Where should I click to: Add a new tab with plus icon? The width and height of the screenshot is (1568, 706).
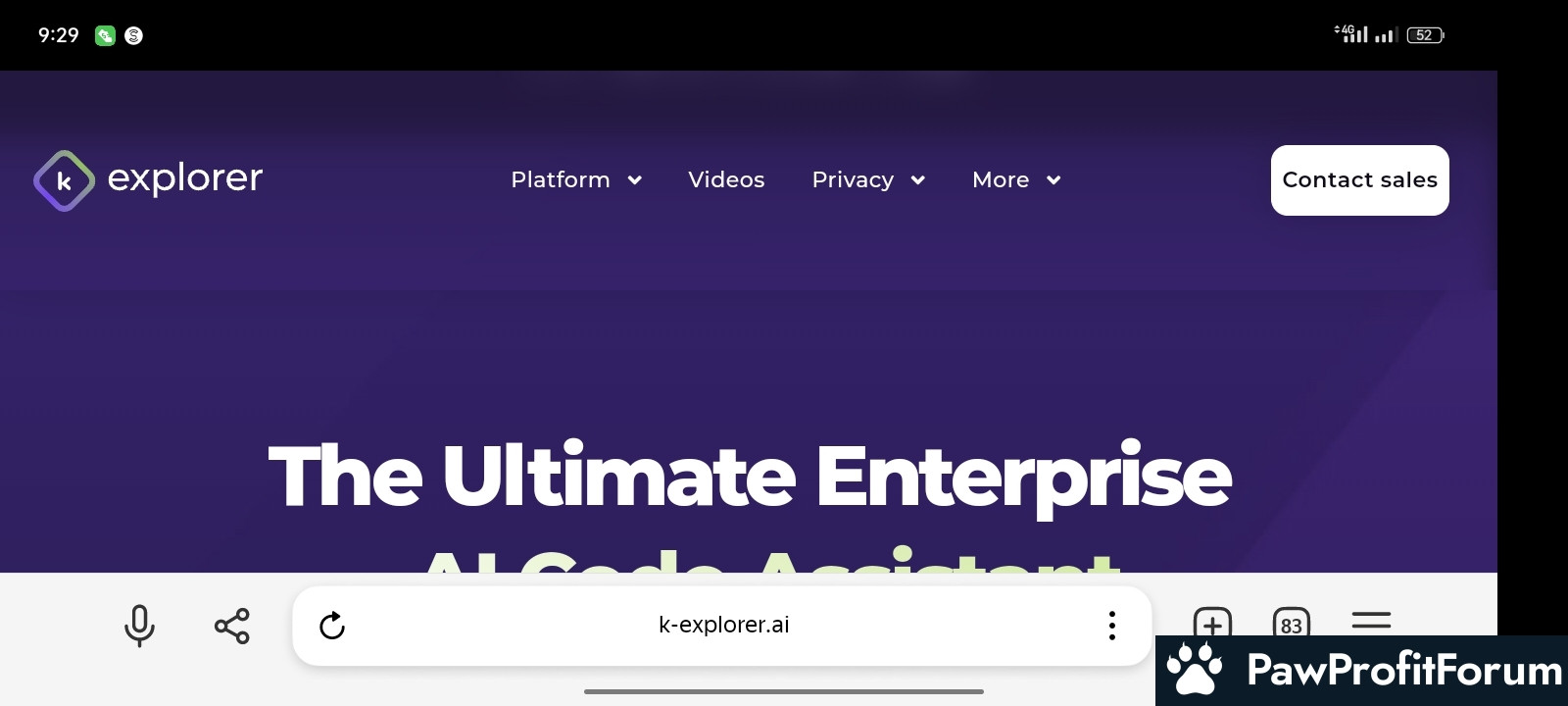point(1212,622)
